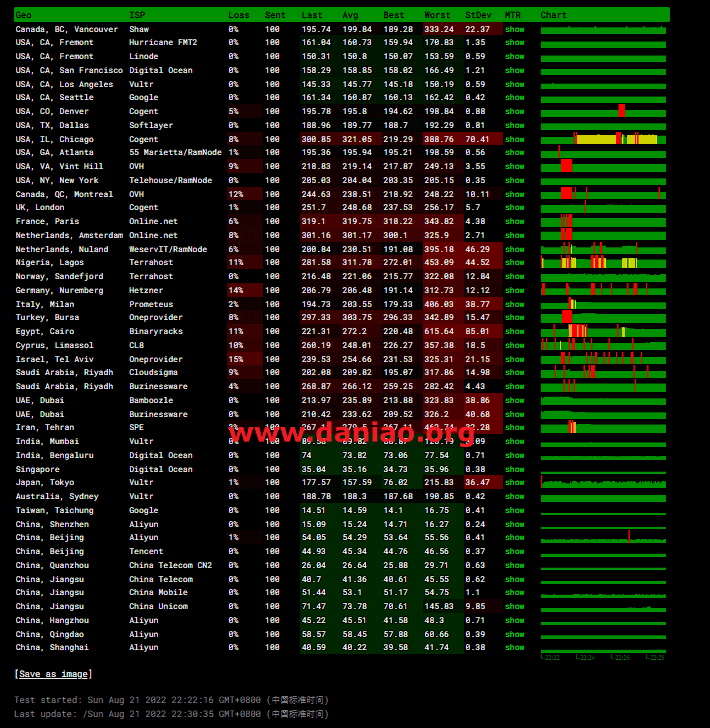Show MTR for Dallas Softlayer row
Screen dimensions: 710x728
[515, 125]
